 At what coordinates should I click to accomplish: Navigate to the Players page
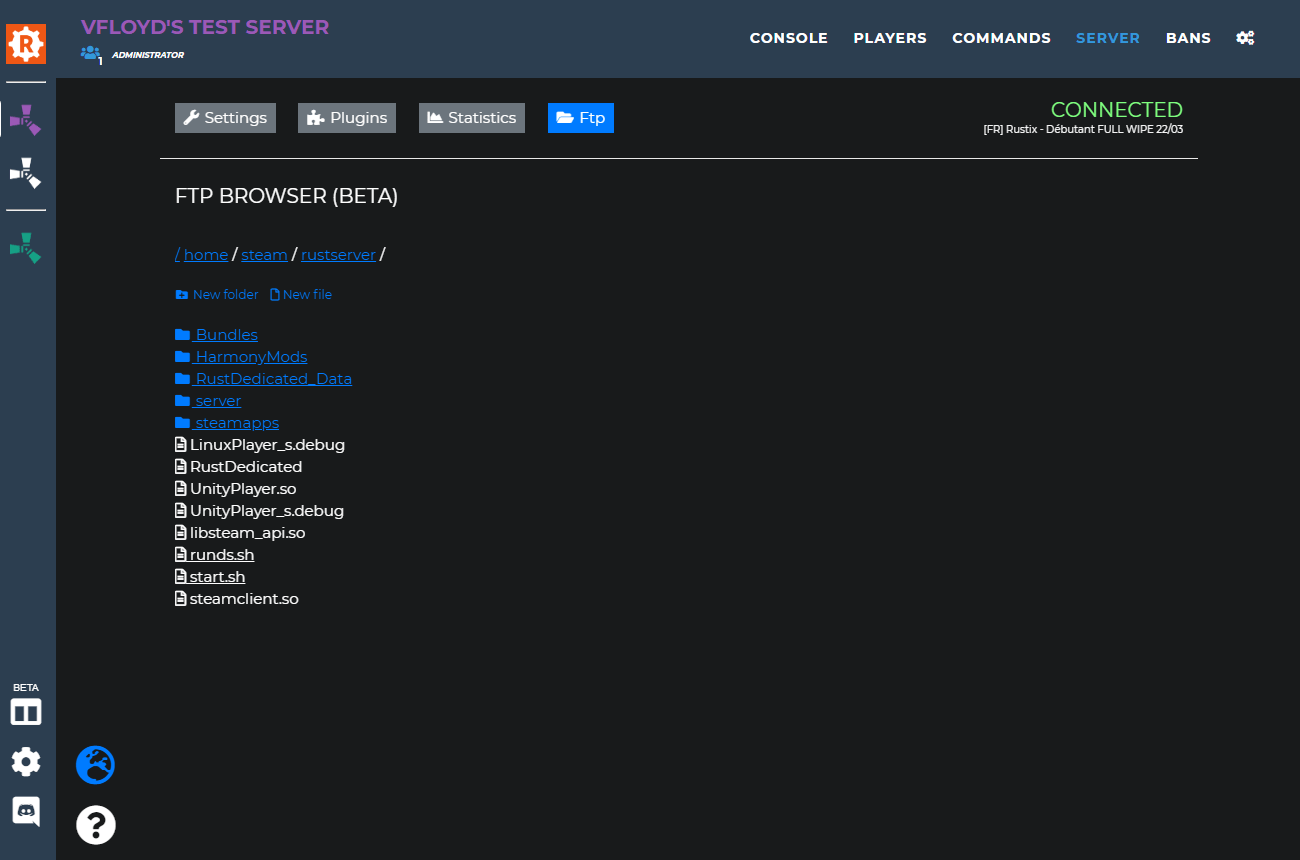pos(890,37)
